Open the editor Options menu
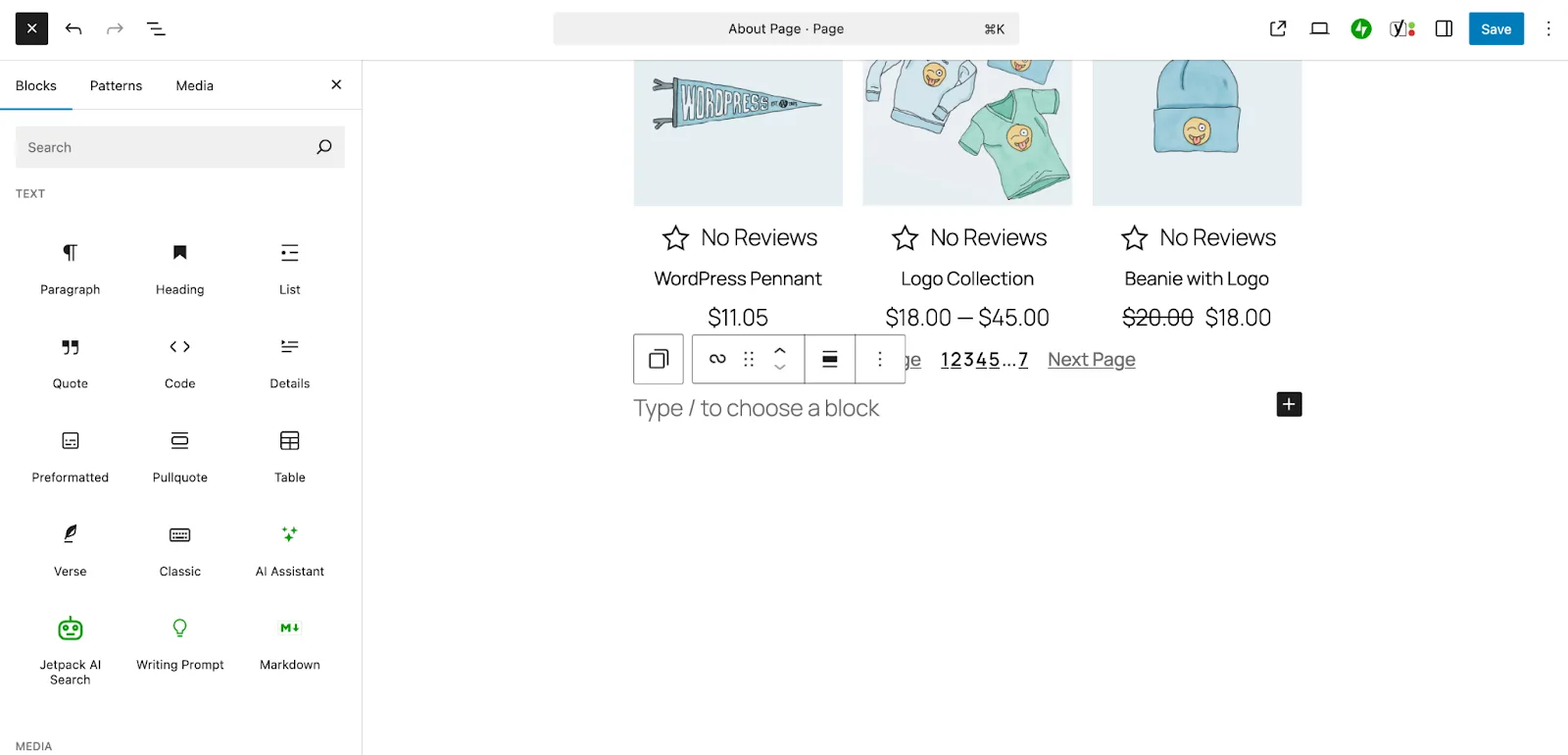Screen dimensions: 1568x755 point(1548,29)
